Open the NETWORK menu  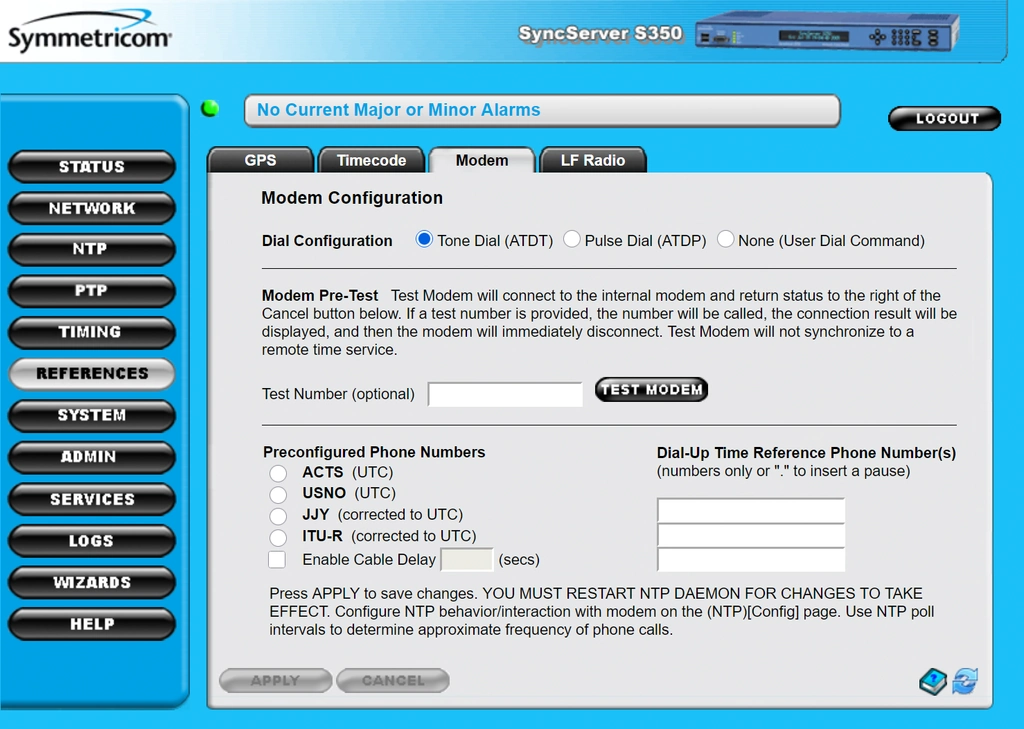click(x=92, y=208)
